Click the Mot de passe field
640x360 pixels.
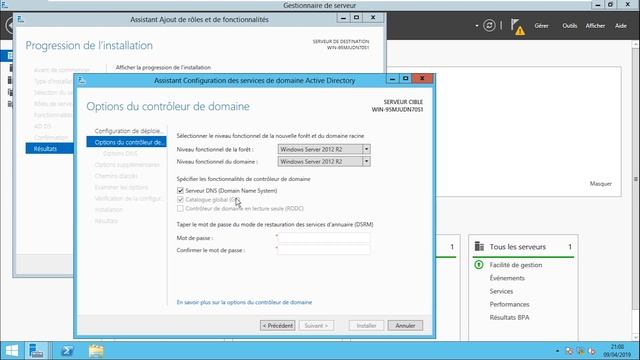click(x=324, y=238)
